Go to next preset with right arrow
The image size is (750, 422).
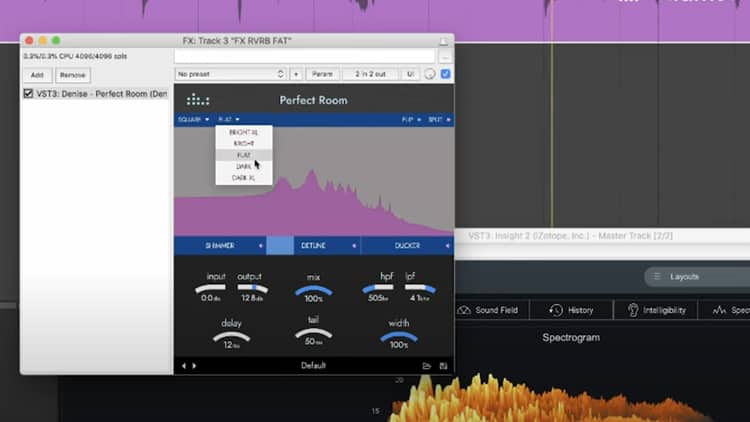click(x=194, y=366)
